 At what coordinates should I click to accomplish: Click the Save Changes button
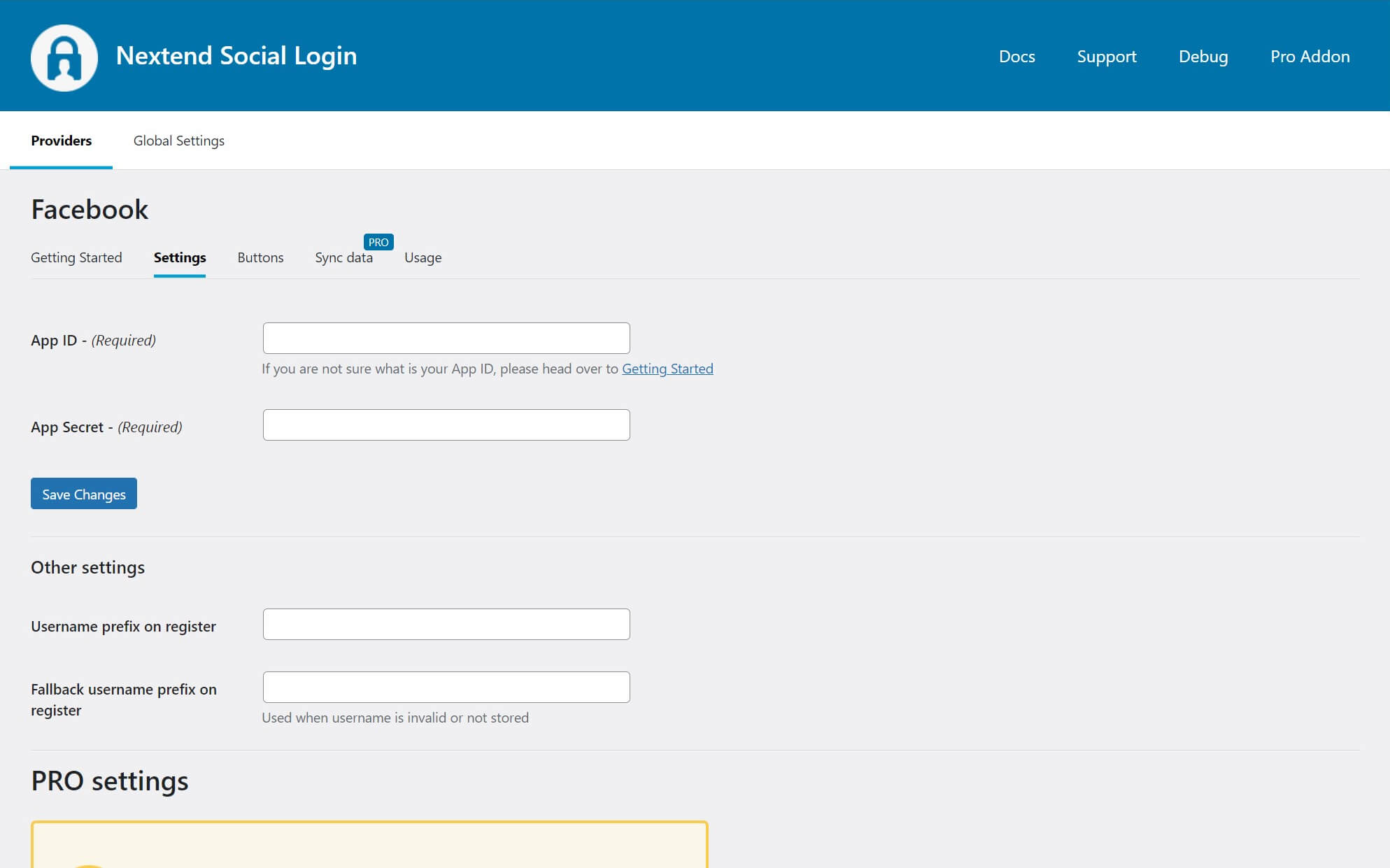point(83,493)
